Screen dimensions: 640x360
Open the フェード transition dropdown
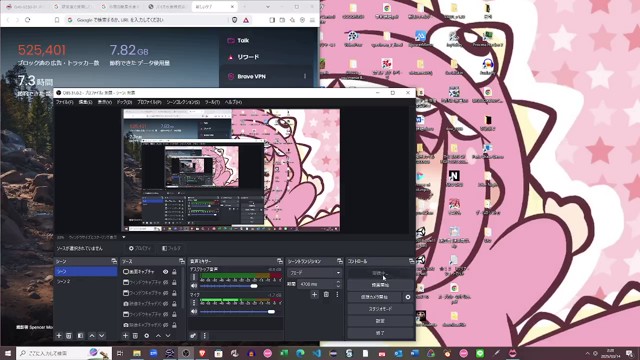(314, 273)
